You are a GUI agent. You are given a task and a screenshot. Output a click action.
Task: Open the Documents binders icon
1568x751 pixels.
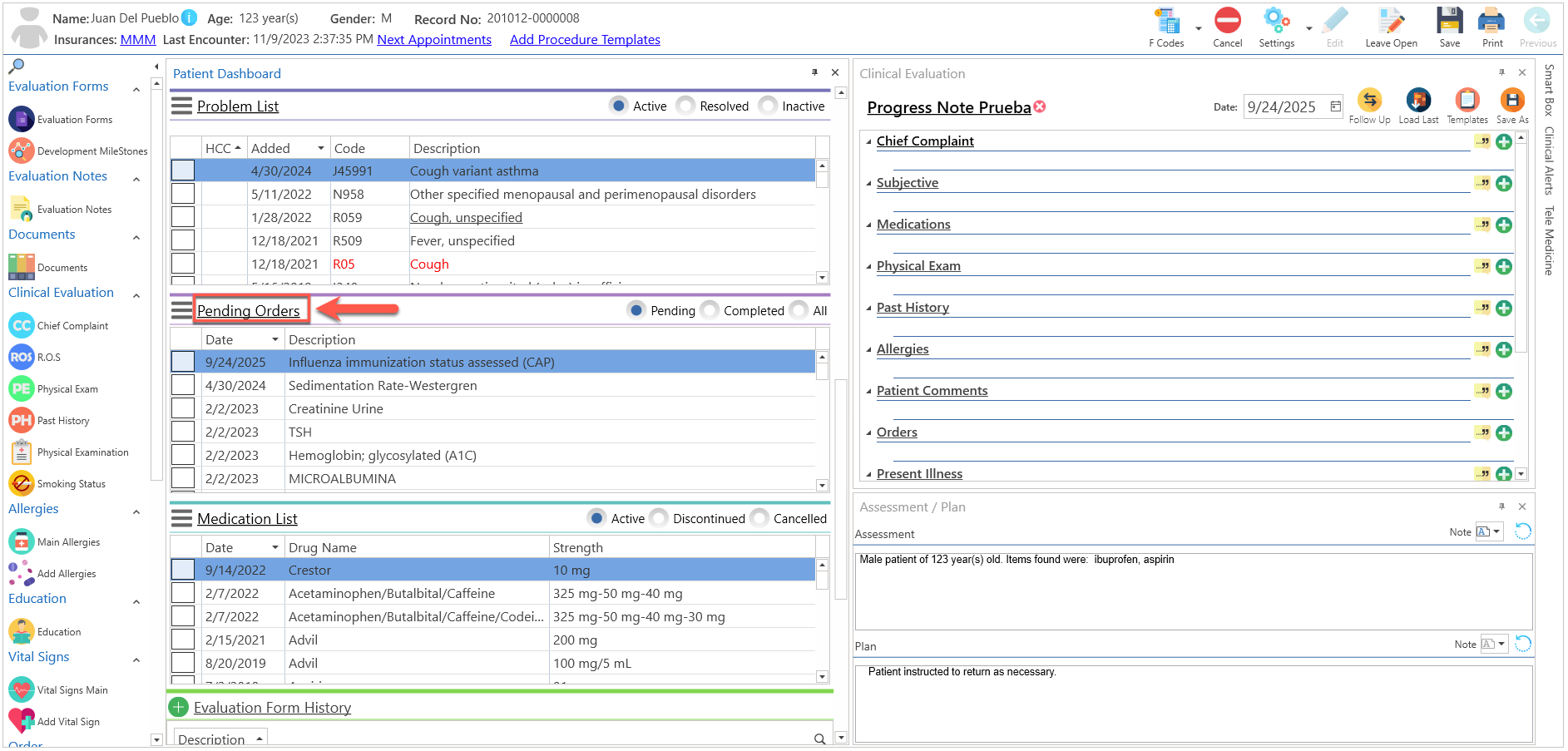[21, 267]
